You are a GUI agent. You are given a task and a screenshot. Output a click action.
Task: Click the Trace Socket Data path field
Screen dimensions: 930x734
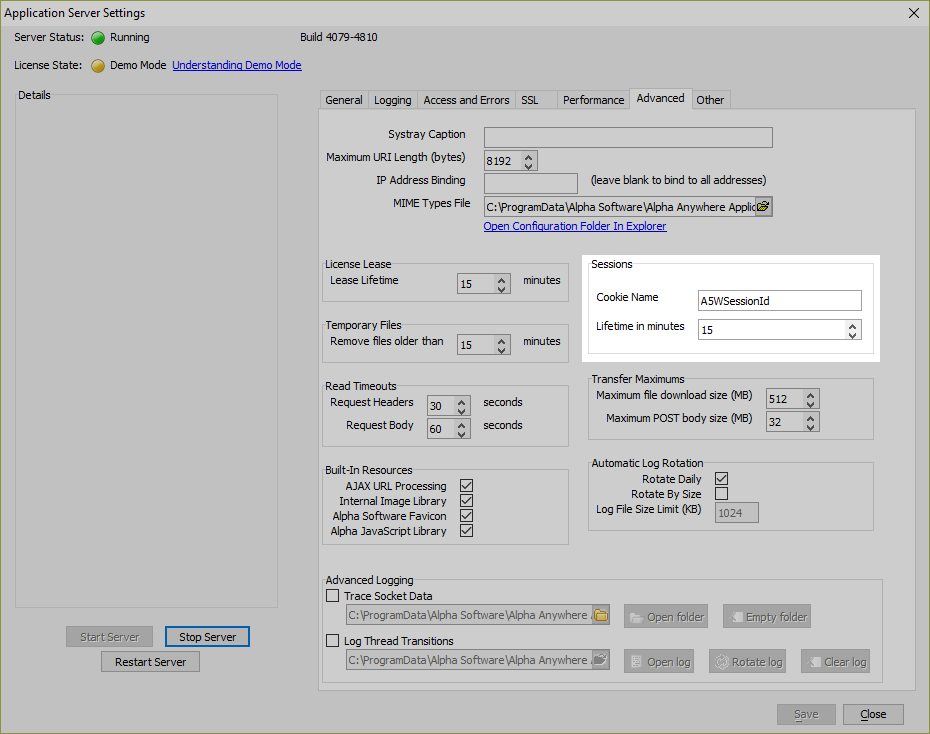click(469, 615)
